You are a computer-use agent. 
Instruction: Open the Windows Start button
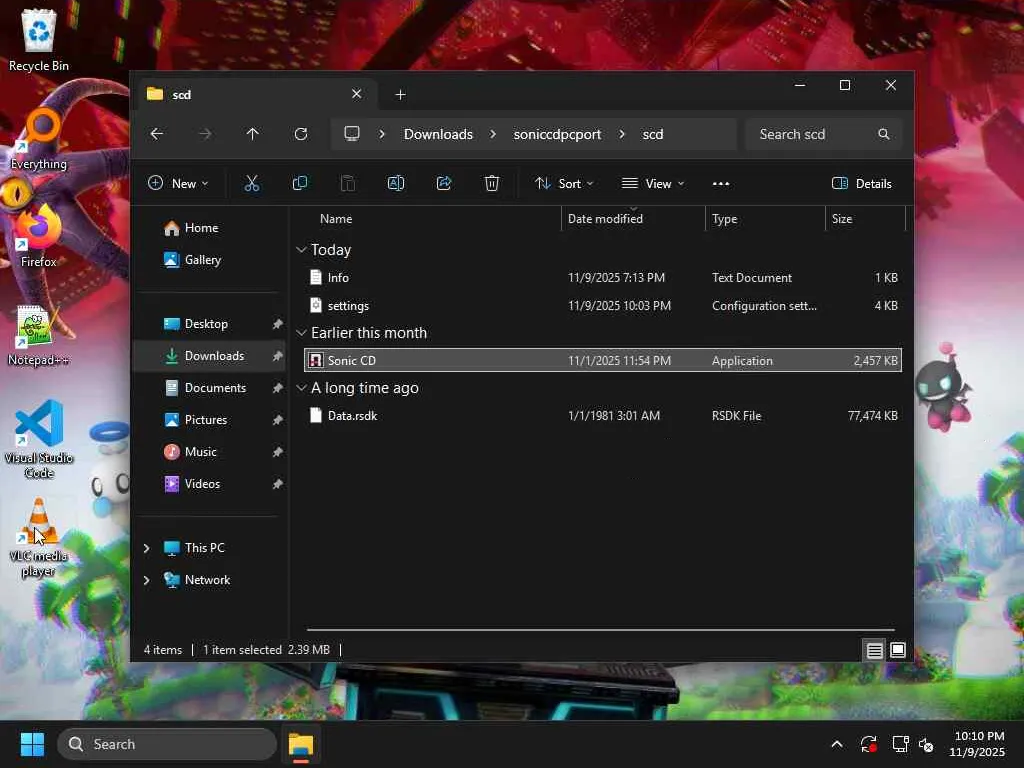click(x=32, y=744)
